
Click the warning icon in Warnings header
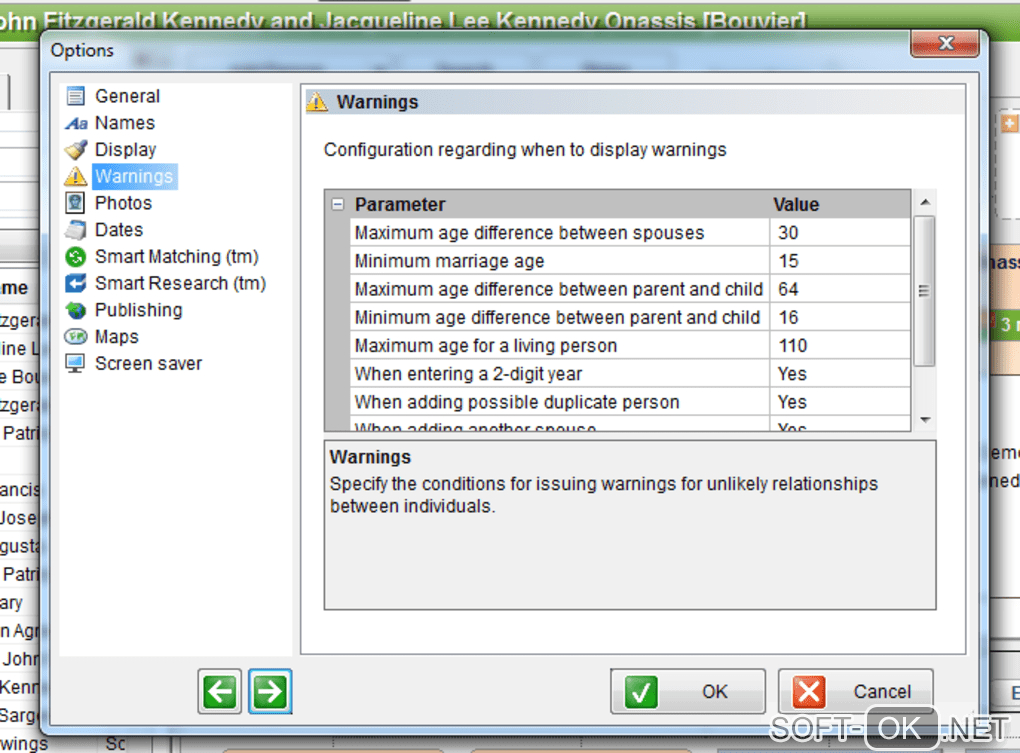[317, 102]
